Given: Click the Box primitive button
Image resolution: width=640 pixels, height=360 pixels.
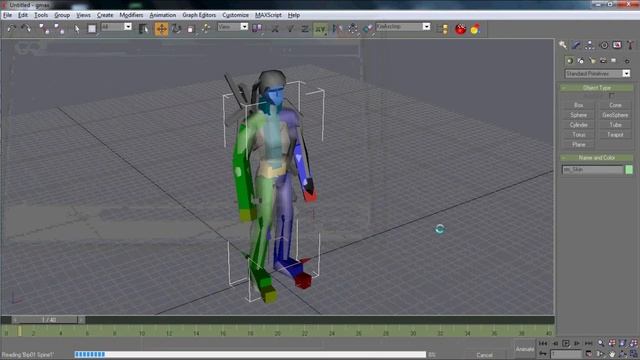Looking at the screenshot, I should coord(578,105).
